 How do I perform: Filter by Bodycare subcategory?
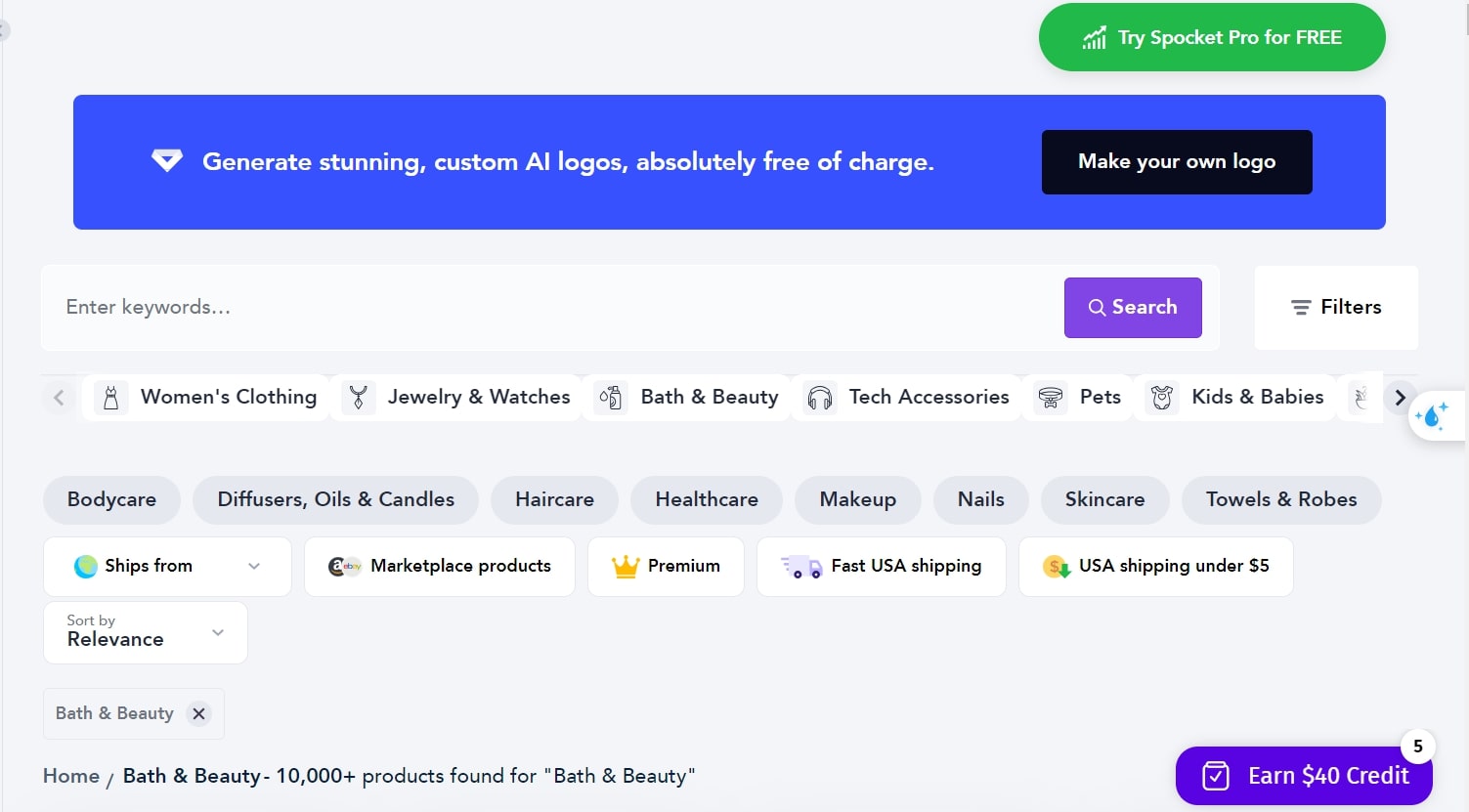[x=112, y=500]
